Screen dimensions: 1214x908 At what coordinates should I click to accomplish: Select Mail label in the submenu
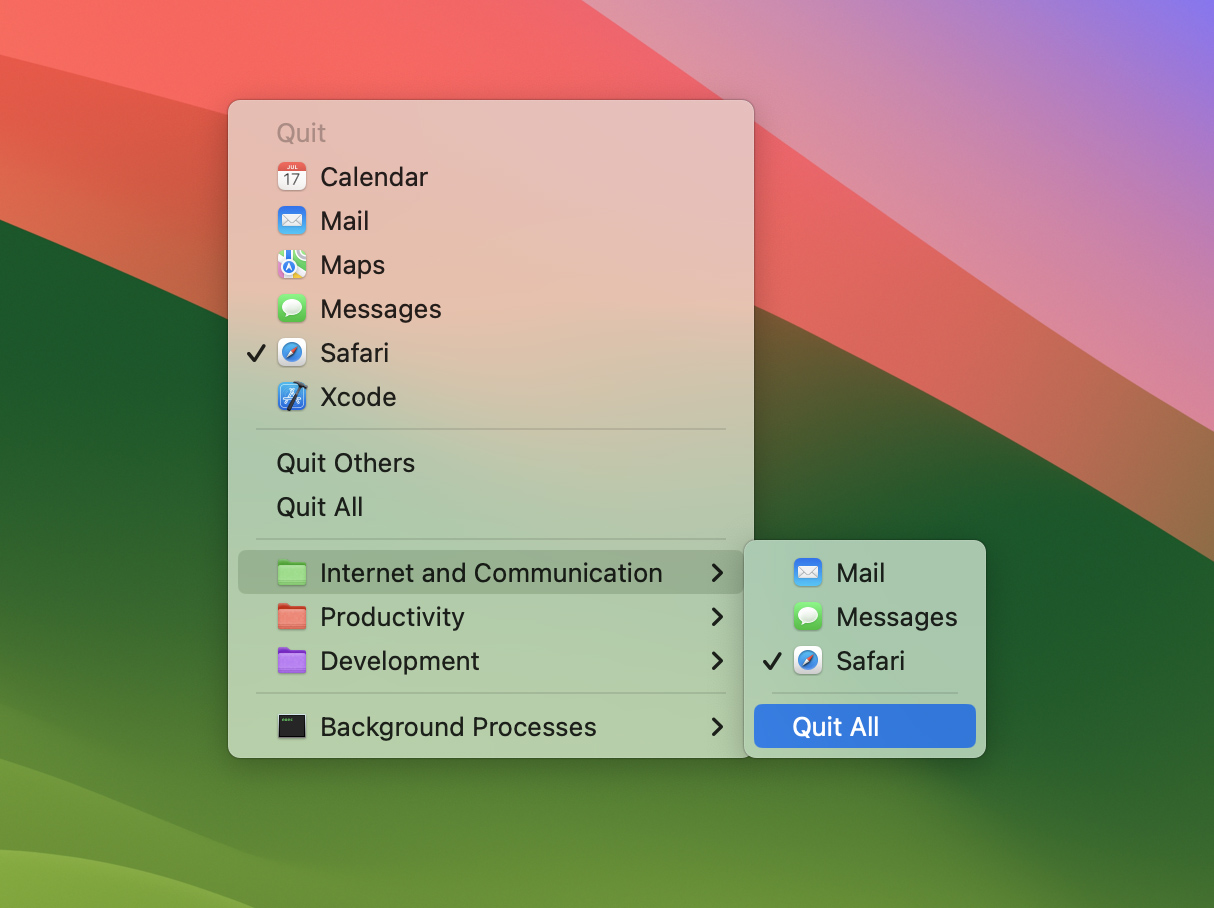pos(861,573)
